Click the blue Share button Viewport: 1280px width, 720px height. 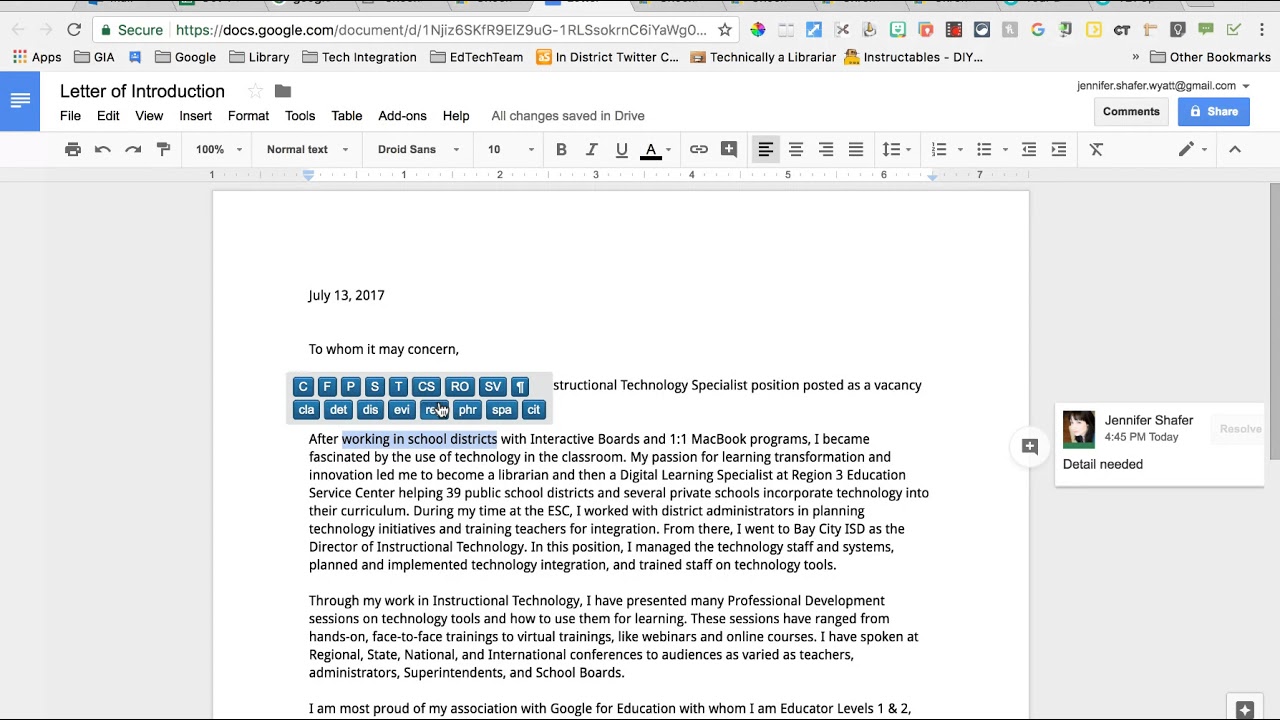pos(1214,112)
